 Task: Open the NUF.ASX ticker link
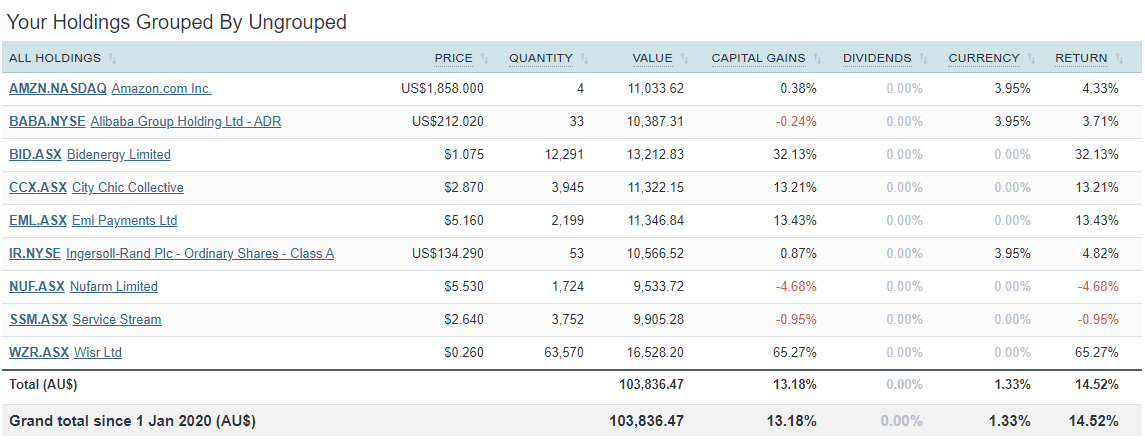click(x=37, y=287)
